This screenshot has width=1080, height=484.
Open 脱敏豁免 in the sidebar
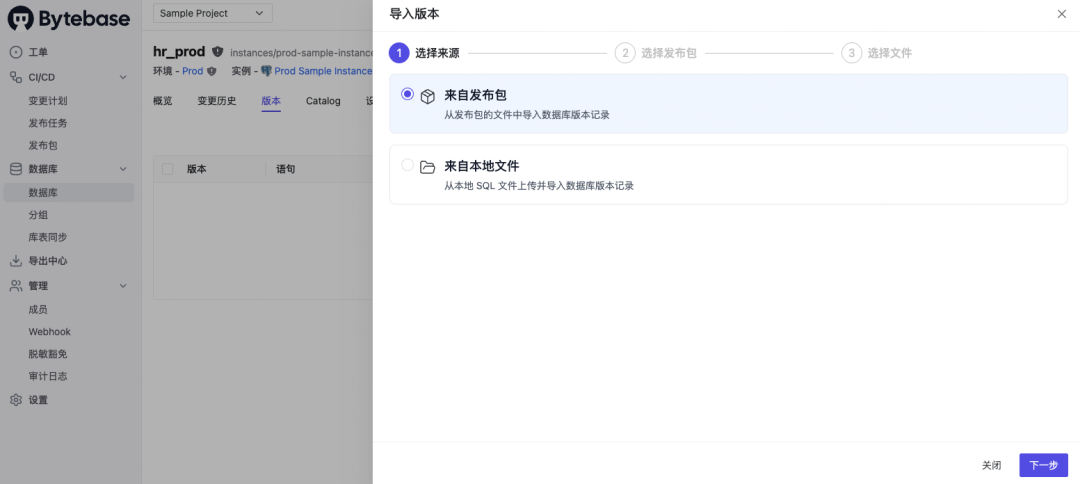[48, 354]
